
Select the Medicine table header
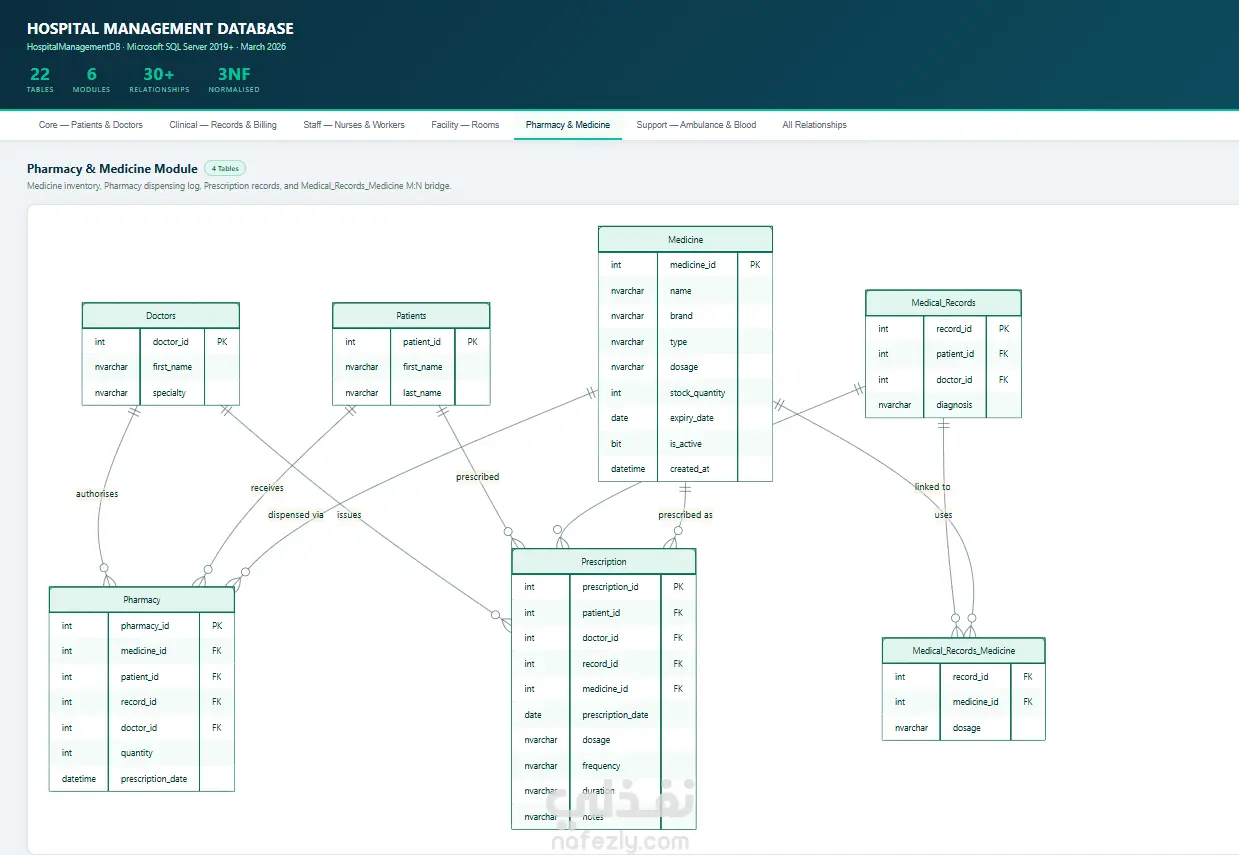(685, 240)
